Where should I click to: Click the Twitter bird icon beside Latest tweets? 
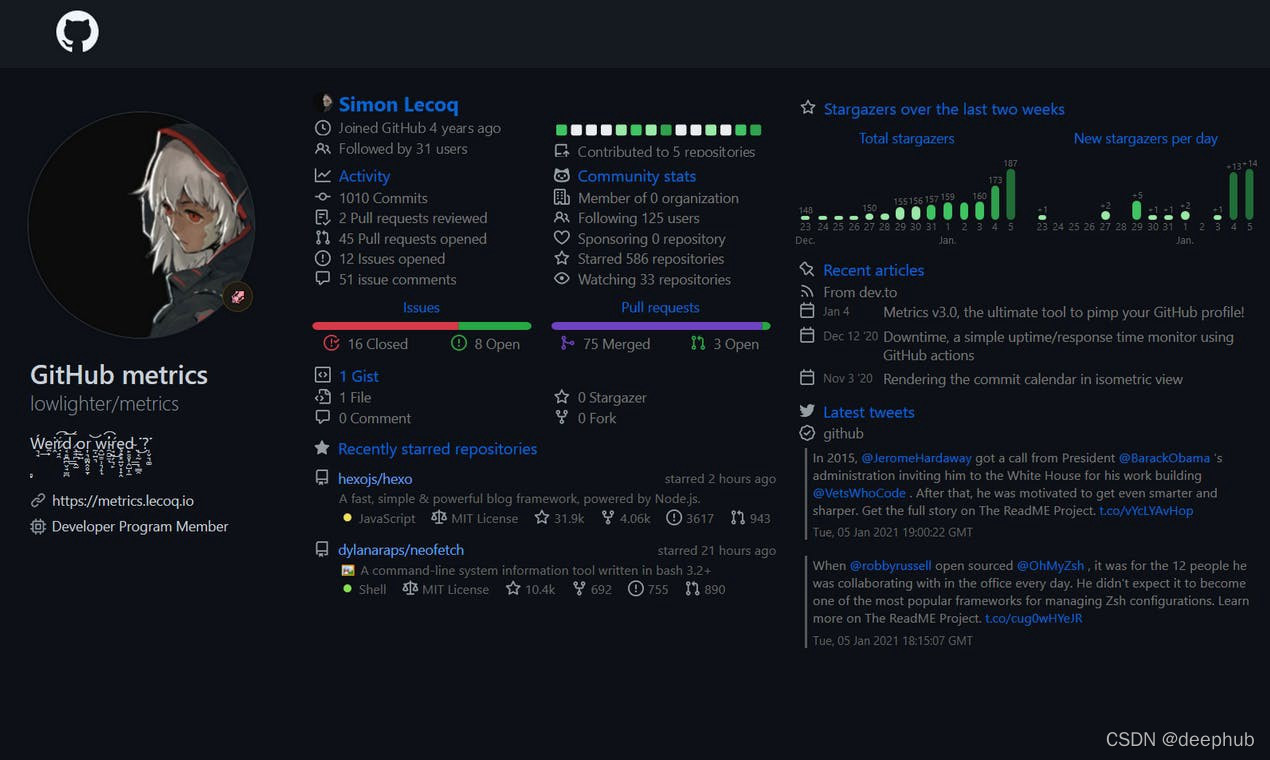(x=808, y=411)
